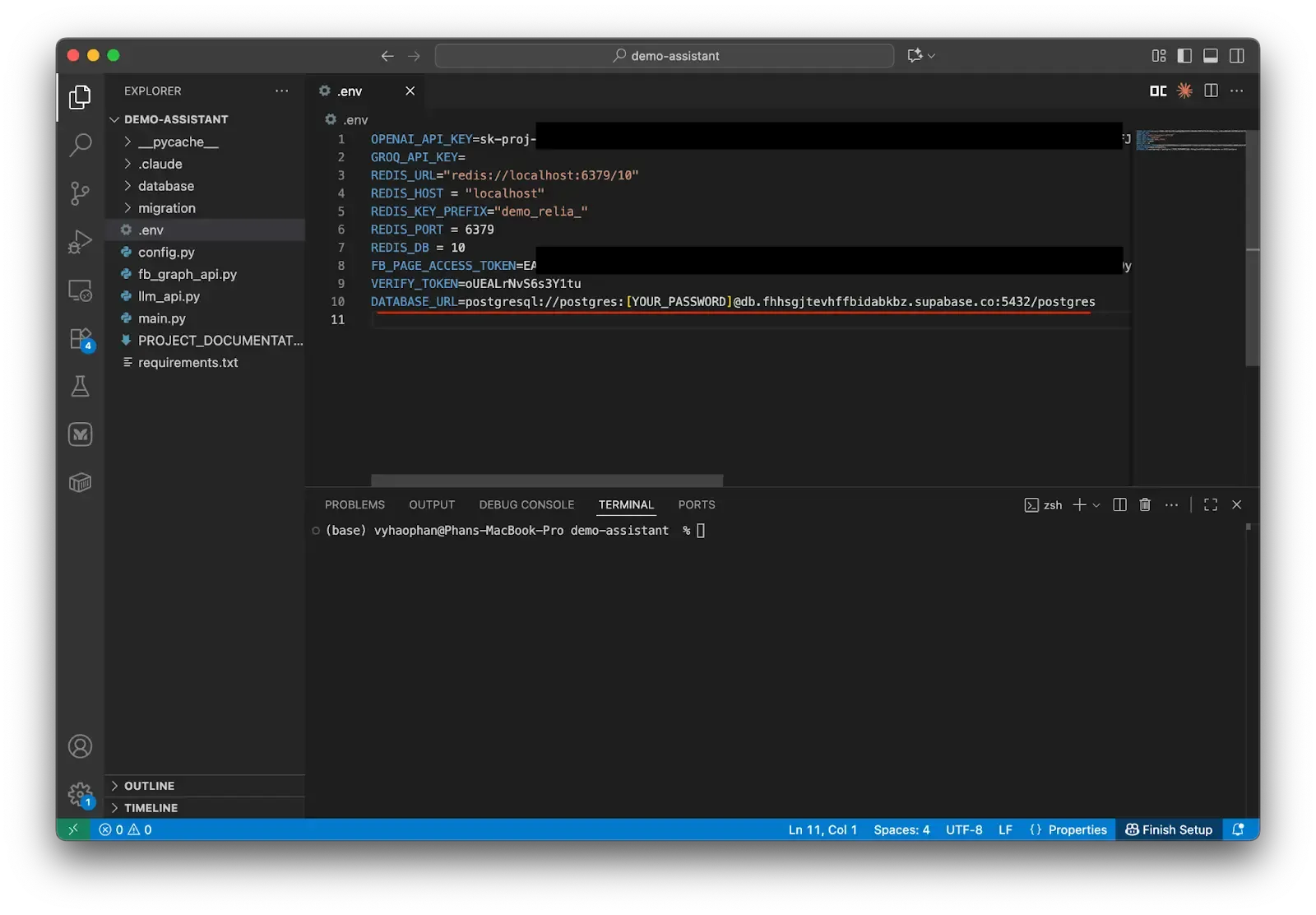Open the Remote Explorer icon
The width and height of the screenshot is (1316, 915).
click(80, 290)
